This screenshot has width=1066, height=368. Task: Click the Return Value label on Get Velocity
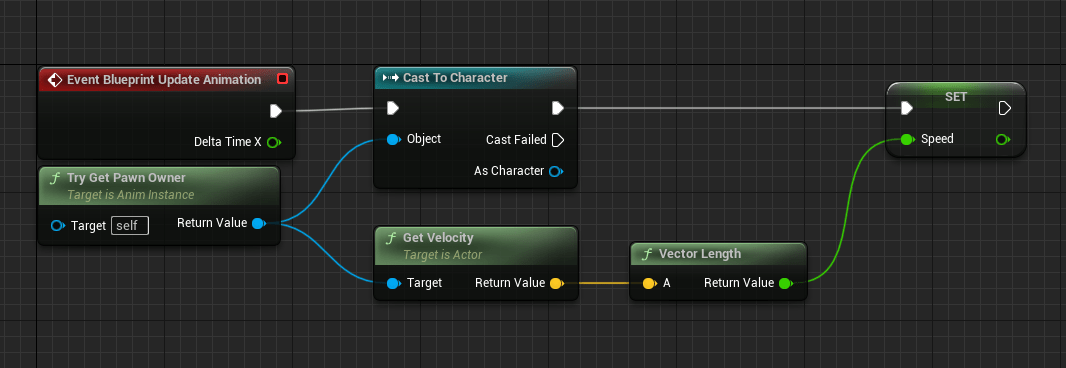pyautogui.click(x=510, y=283)
